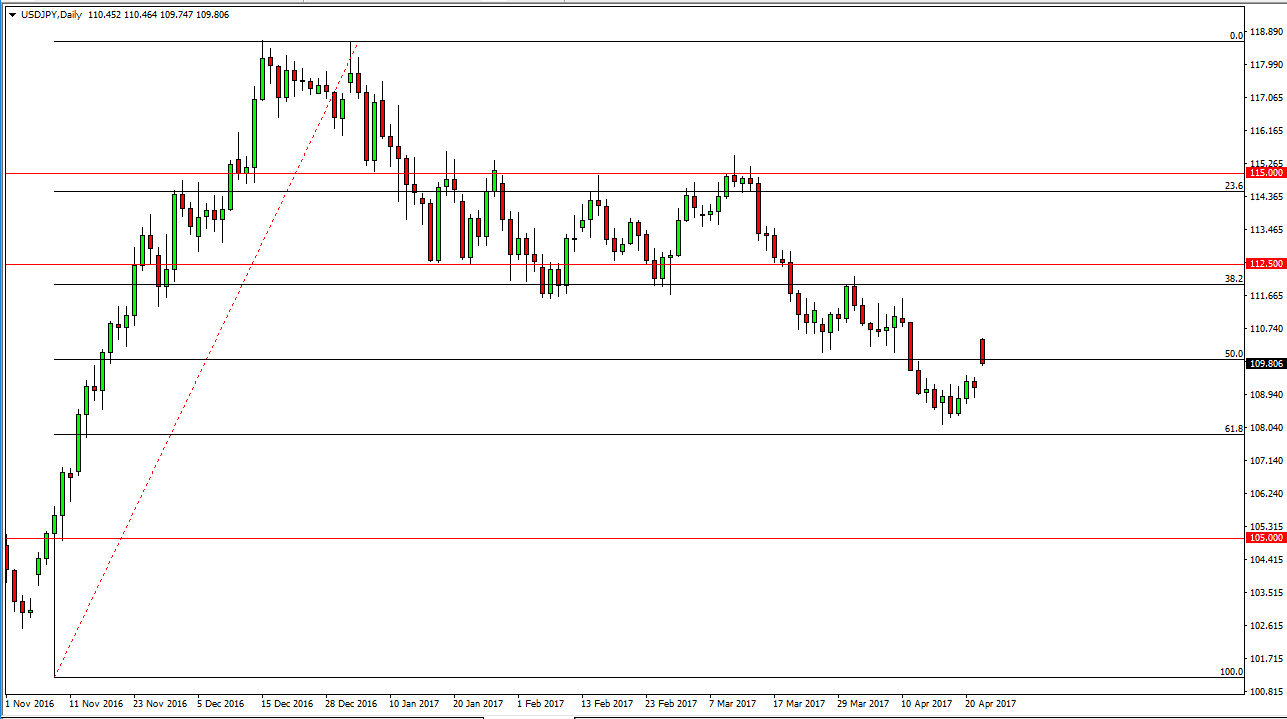The width and height of the screenshot is (1287, 719).
Task: Click the 0.0 Fibonacci level label
Action: 1236,36
